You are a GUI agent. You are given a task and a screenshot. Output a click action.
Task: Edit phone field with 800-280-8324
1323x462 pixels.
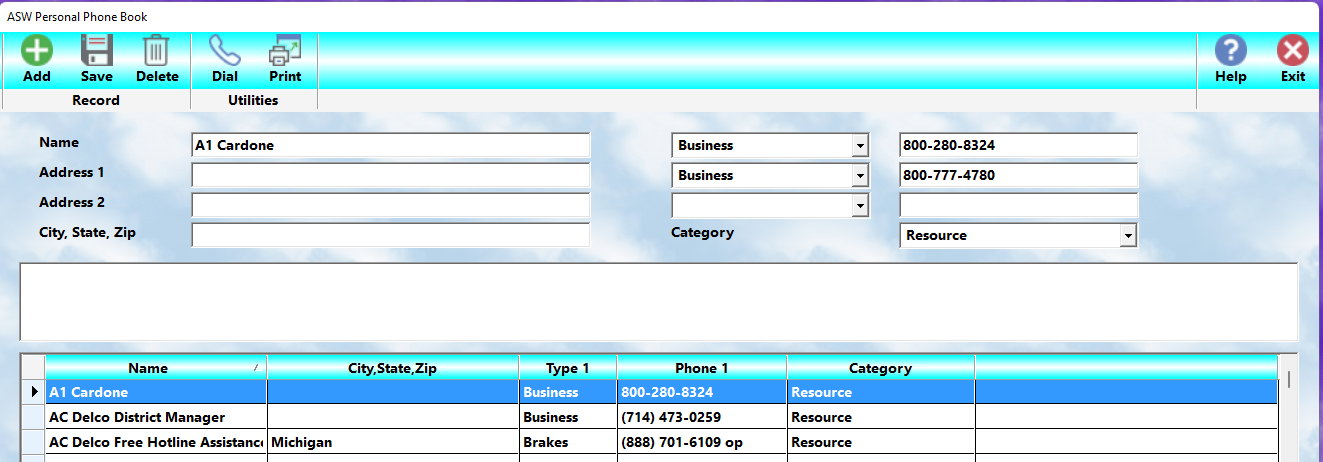coord(1018,145)
